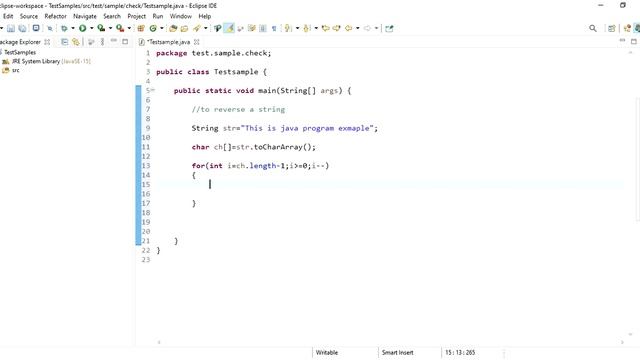
Task: Open the Project menu
Action: (x=136, y=16)
